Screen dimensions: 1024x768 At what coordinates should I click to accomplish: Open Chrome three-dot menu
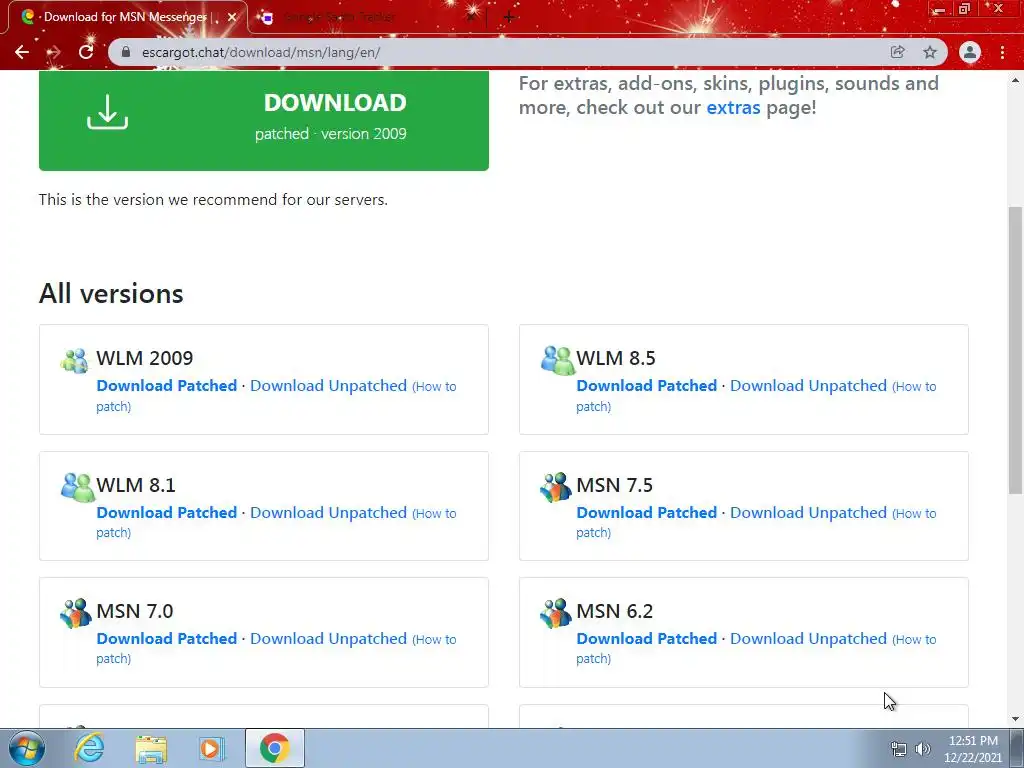[1002, 52]
